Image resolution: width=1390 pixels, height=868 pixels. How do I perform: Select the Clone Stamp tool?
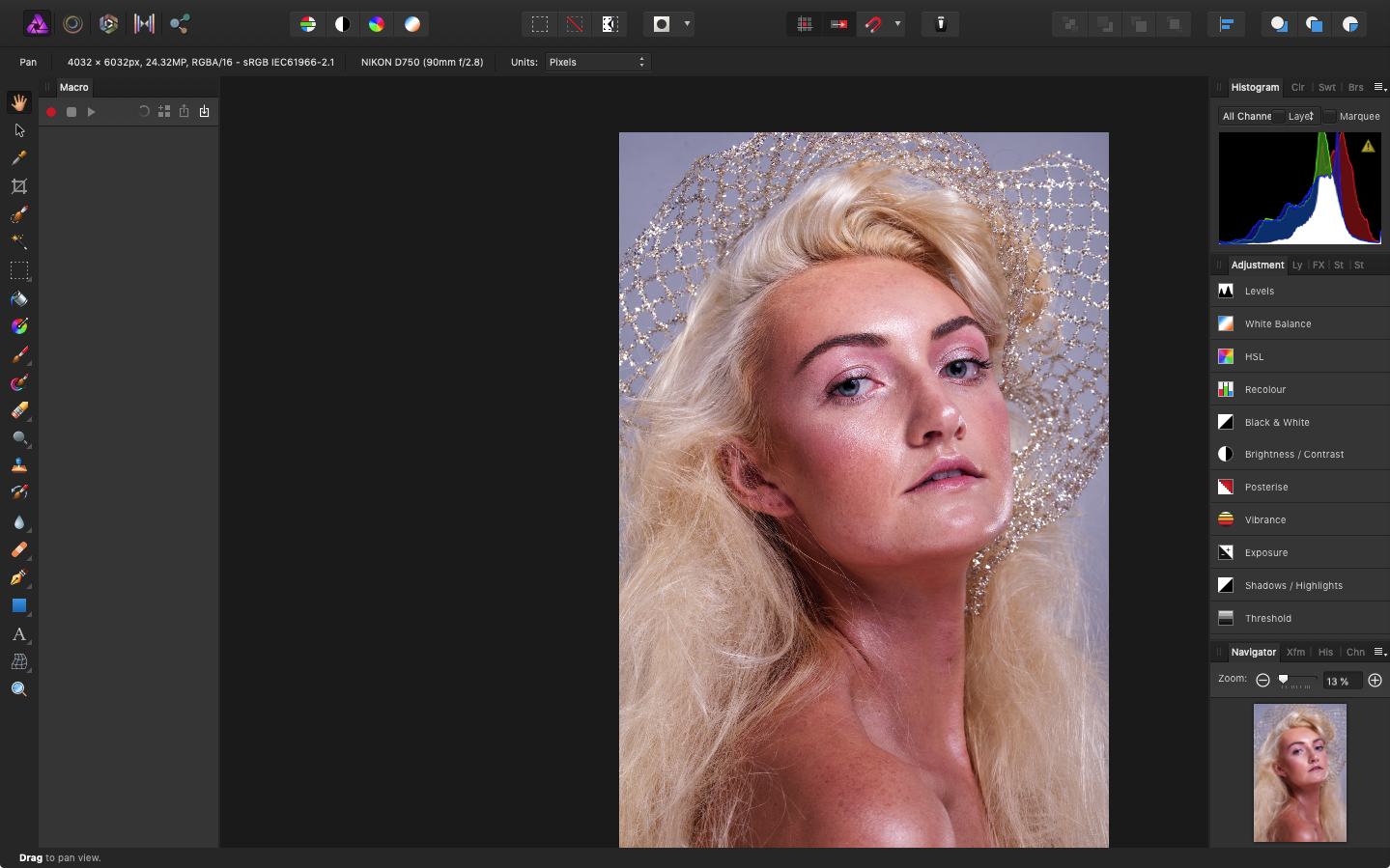coord(19,465)
